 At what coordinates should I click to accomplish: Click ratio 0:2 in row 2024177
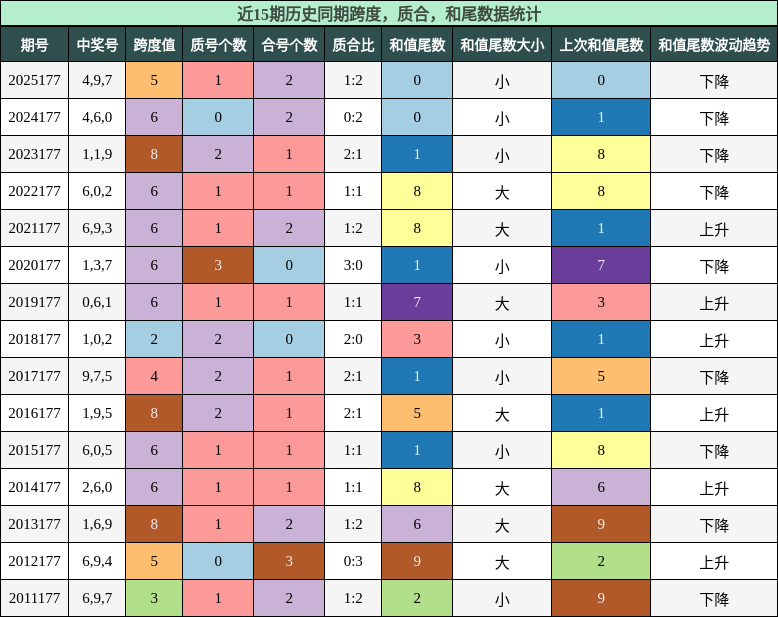click(353, 117)
